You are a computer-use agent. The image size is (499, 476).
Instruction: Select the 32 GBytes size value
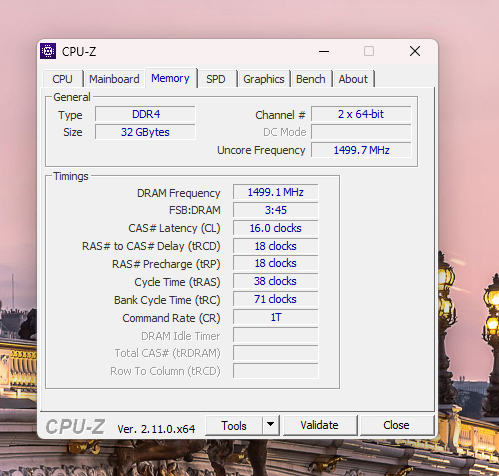pos(145,132)
